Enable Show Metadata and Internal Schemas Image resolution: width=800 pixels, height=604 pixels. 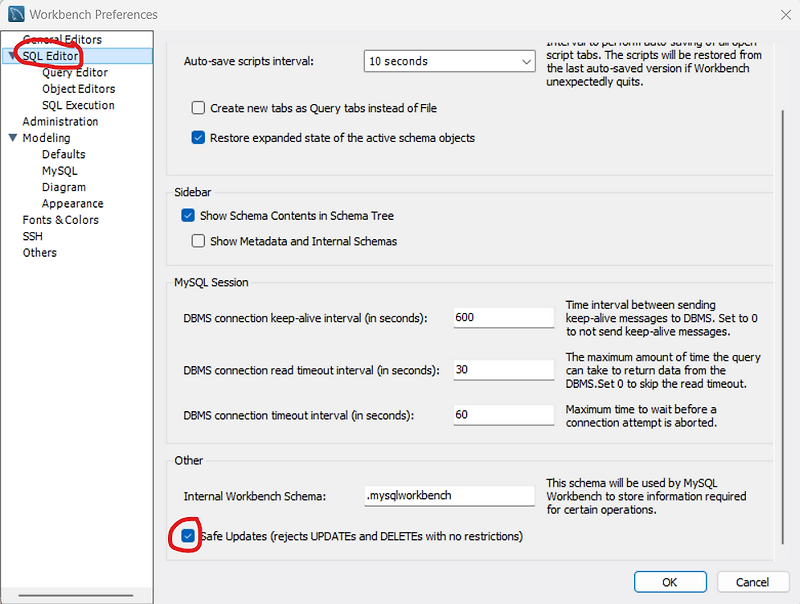tap(198, 241)
